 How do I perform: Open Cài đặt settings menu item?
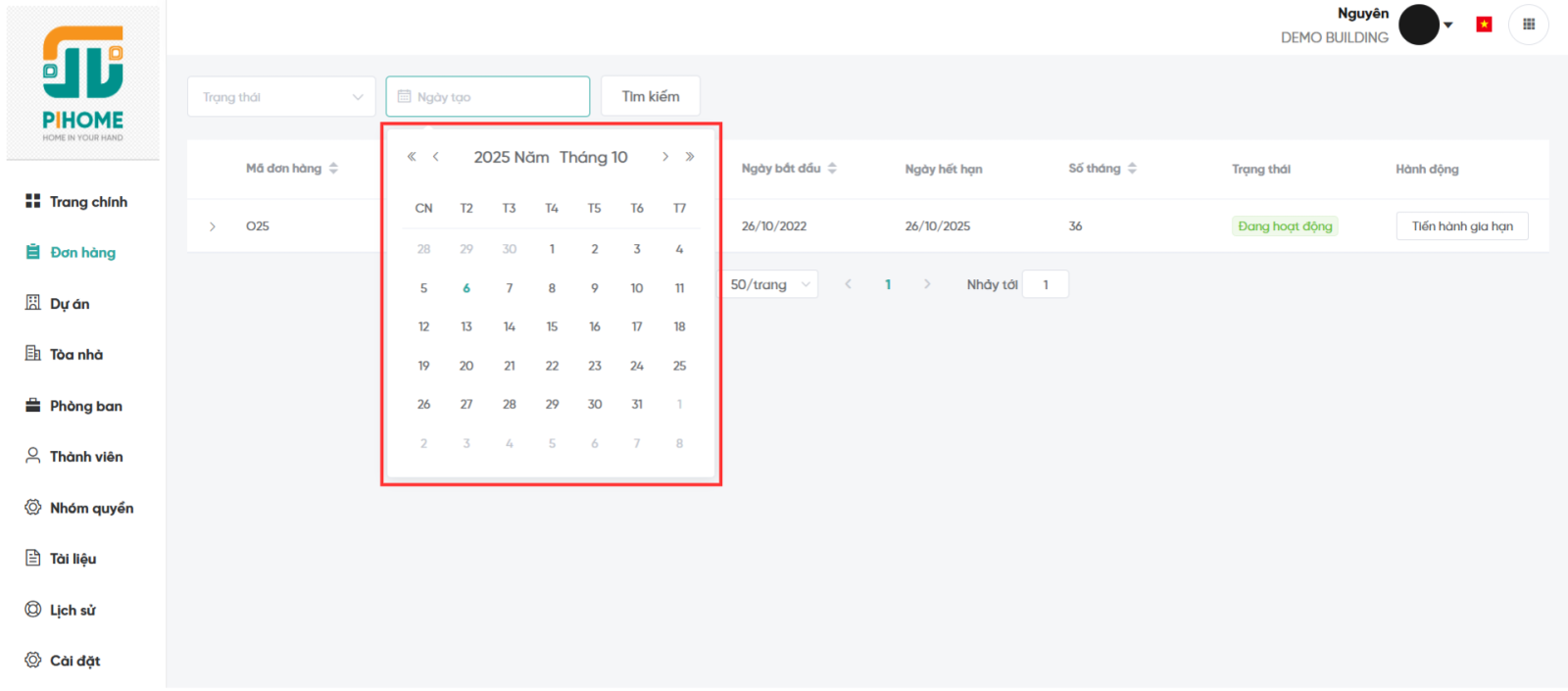pos(74,661)
